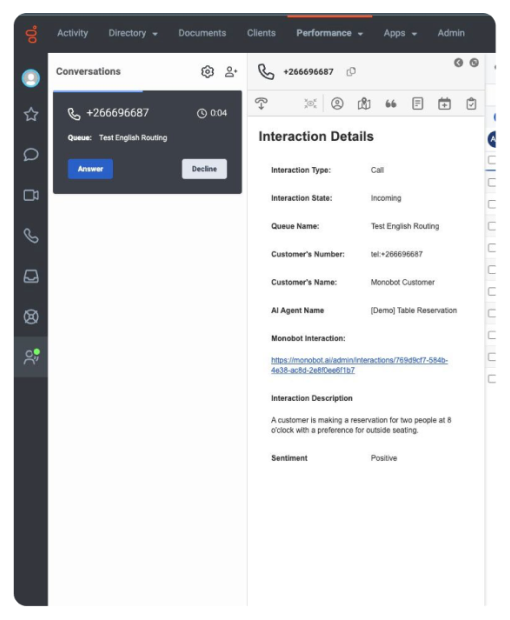The image size is (510, 620).
Task: Click the add participant person icon
Action: point(231,72)
